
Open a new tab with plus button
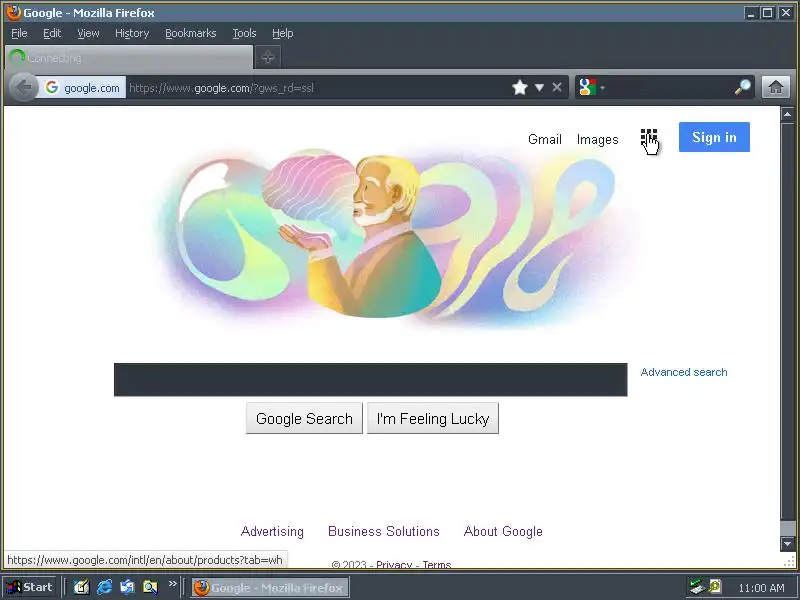point(268,57)
